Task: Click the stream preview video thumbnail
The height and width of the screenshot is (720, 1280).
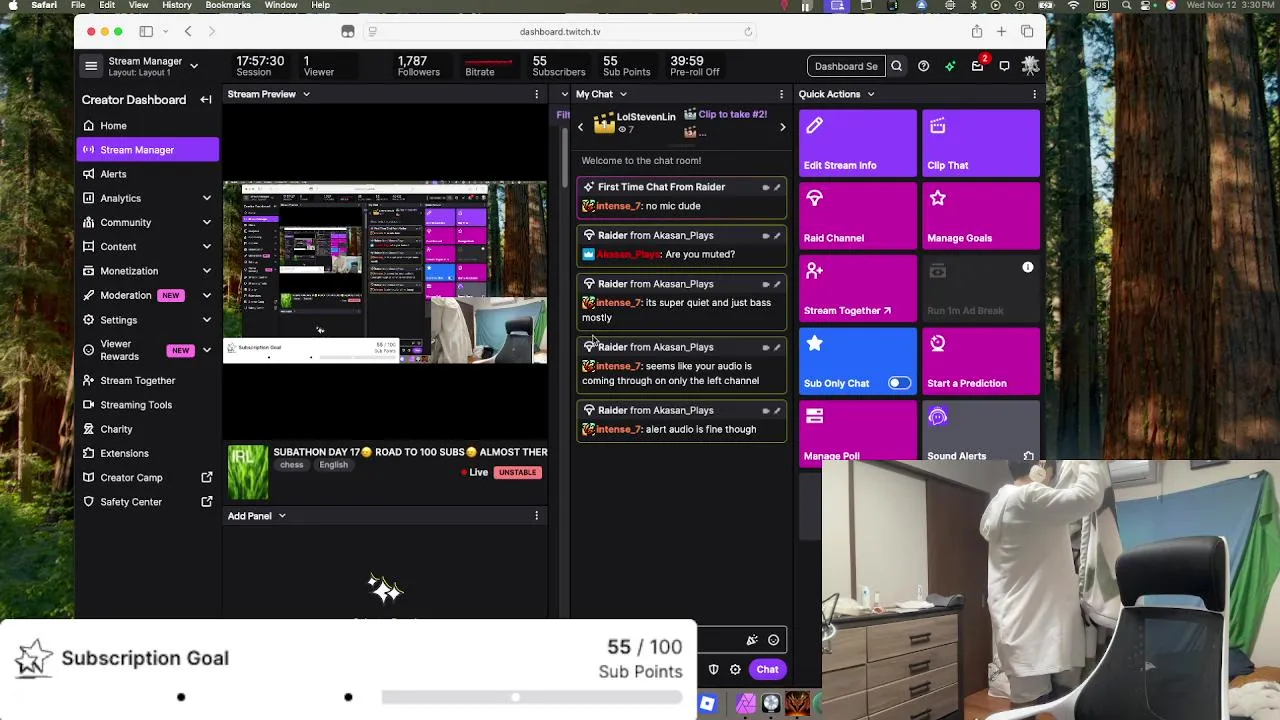Action: pyautogui.click(x=385, y=272)
